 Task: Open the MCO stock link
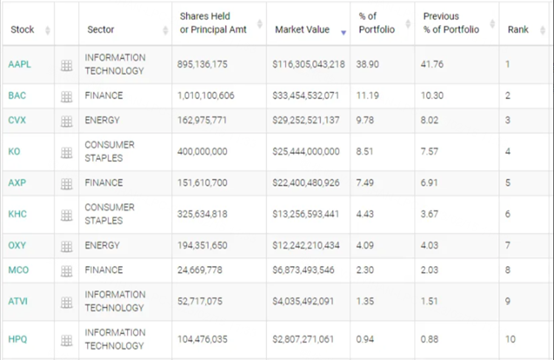[18, 270]
